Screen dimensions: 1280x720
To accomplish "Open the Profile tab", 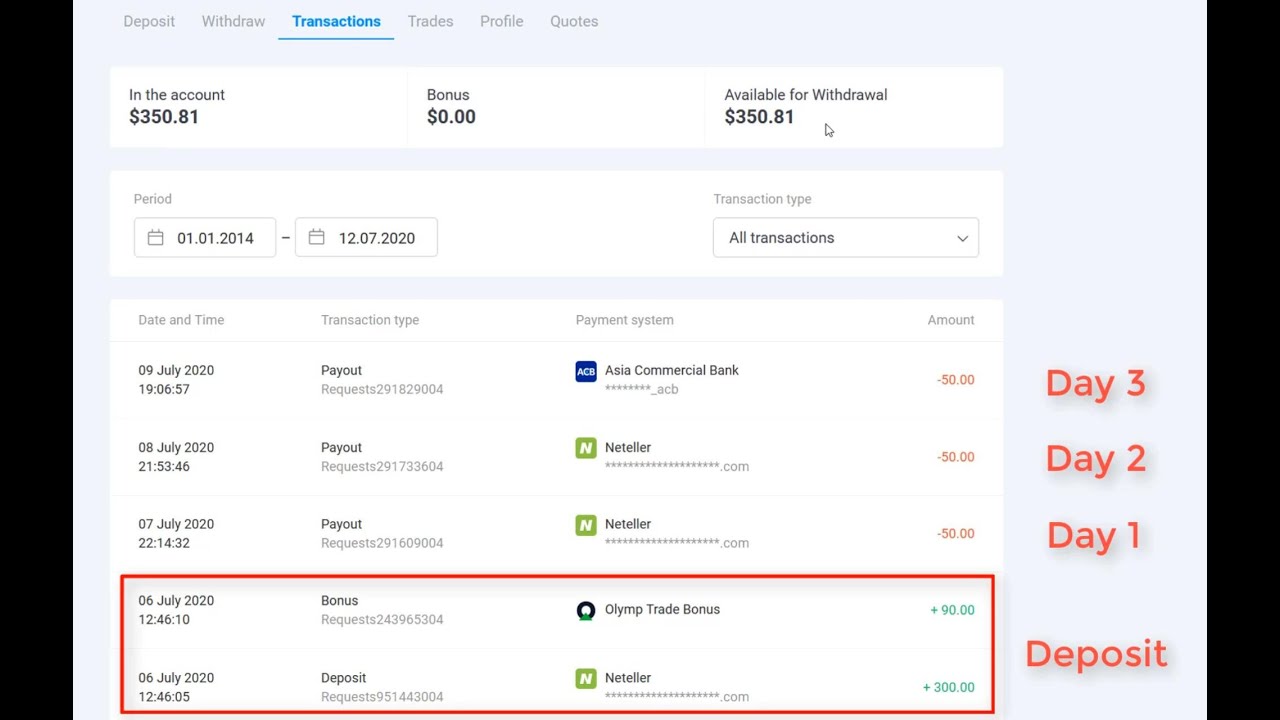I will 501,21.
